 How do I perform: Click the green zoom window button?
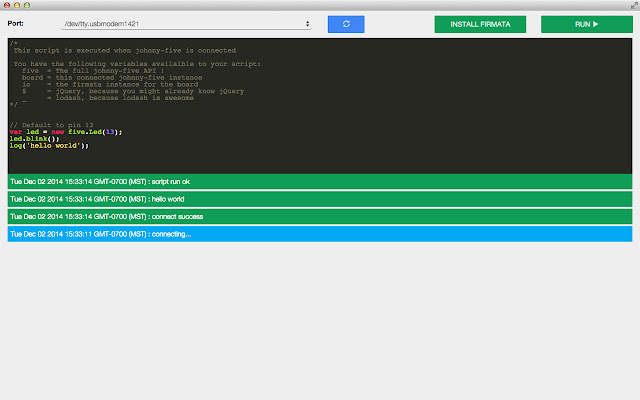[x=27, y=5]
